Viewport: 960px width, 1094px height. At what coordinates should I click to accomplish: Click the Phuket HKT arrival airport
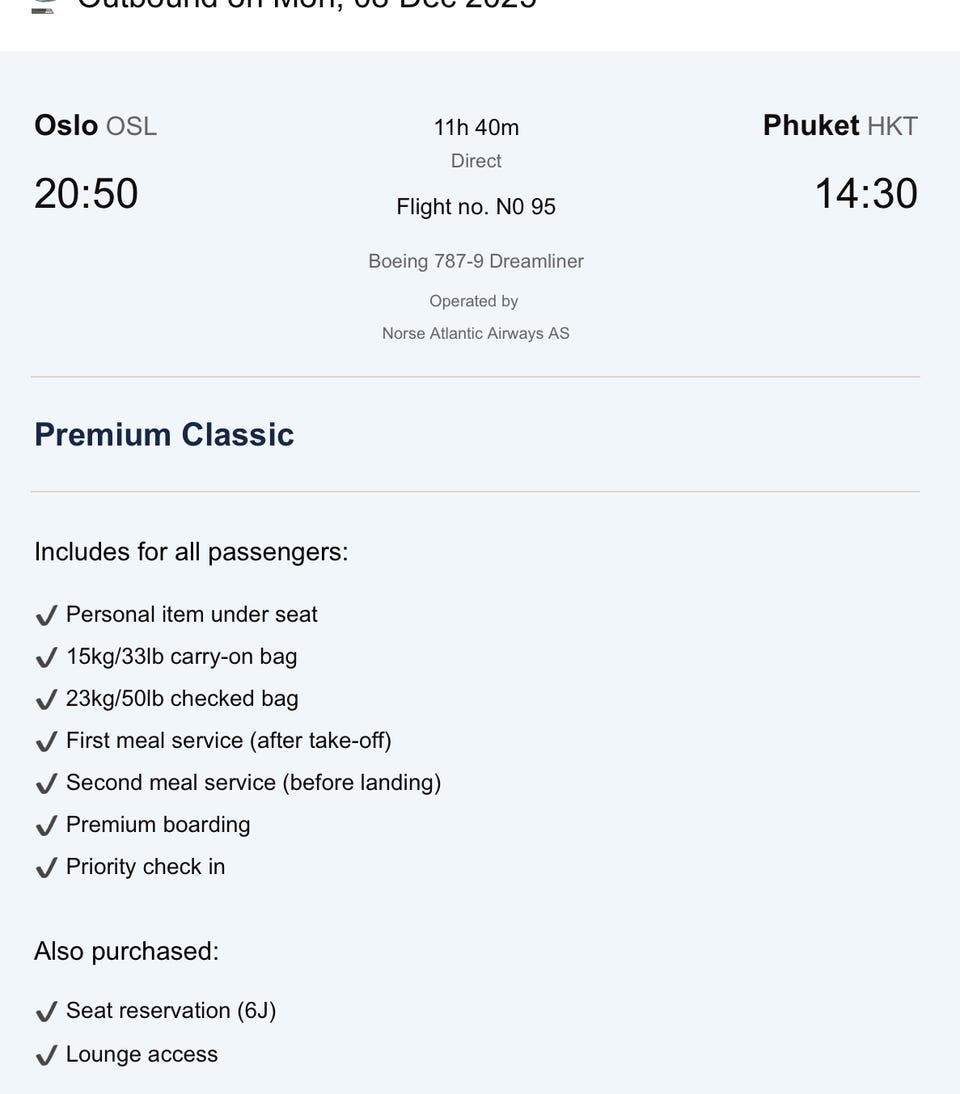[840, 126]
